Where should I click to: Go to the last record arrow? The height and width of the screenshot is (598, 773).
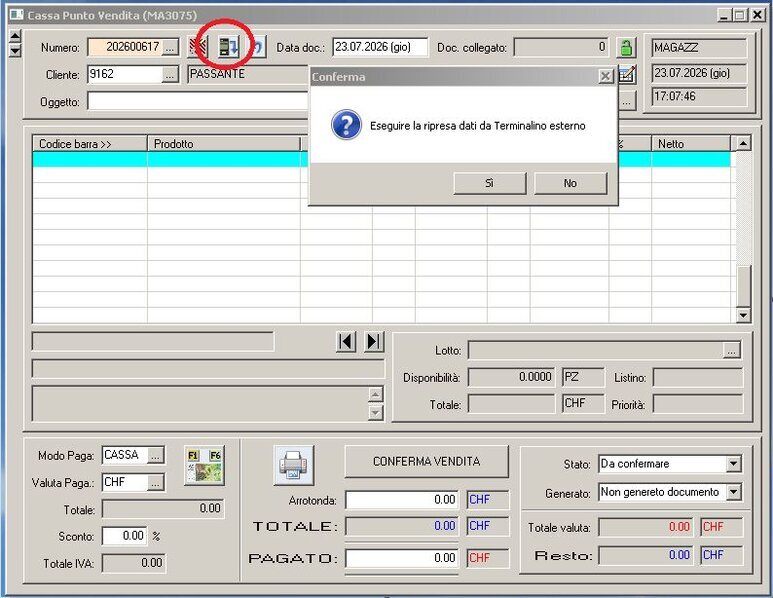coord(374,341)
